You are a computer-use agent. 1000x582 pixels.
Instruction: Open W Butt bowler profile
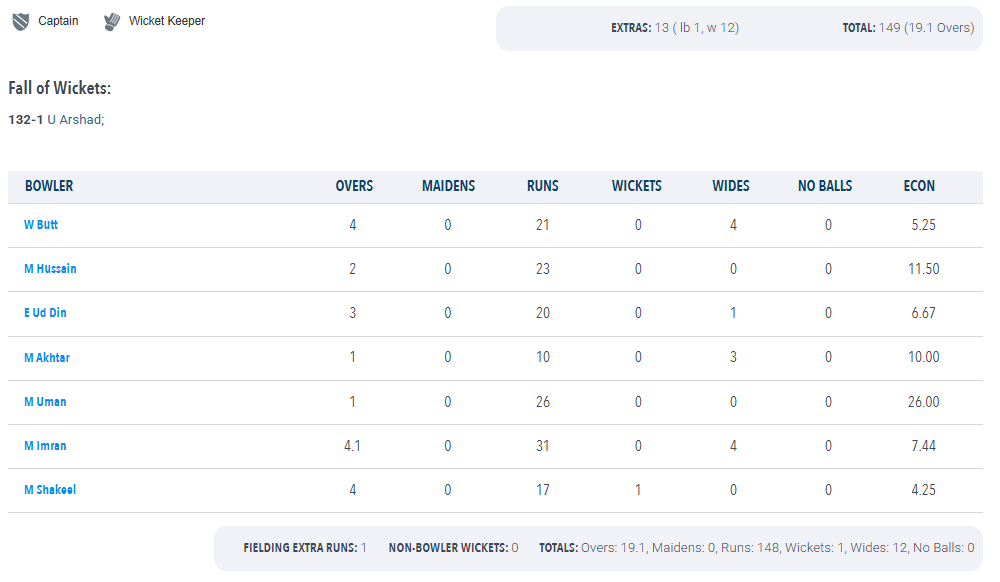point(41,225)
